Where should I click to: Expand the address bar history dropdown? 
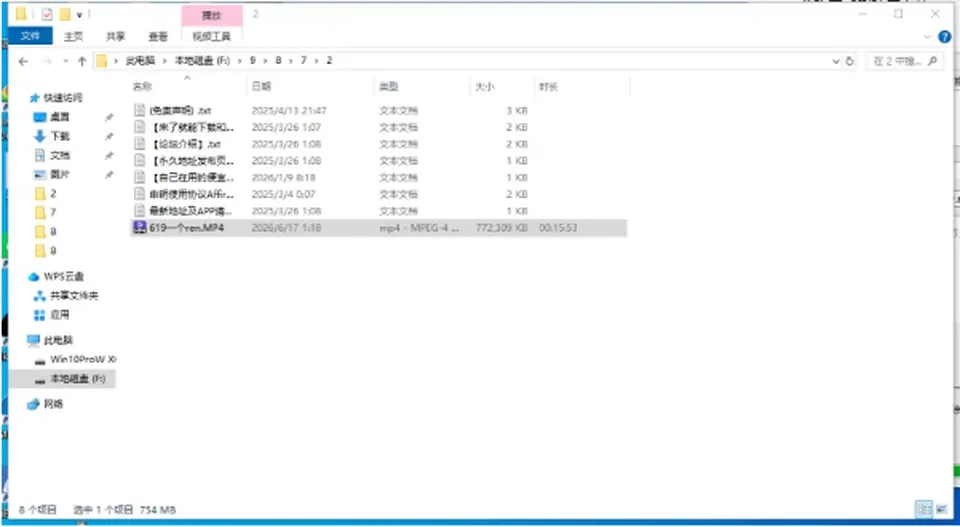(x=836, y=61)
